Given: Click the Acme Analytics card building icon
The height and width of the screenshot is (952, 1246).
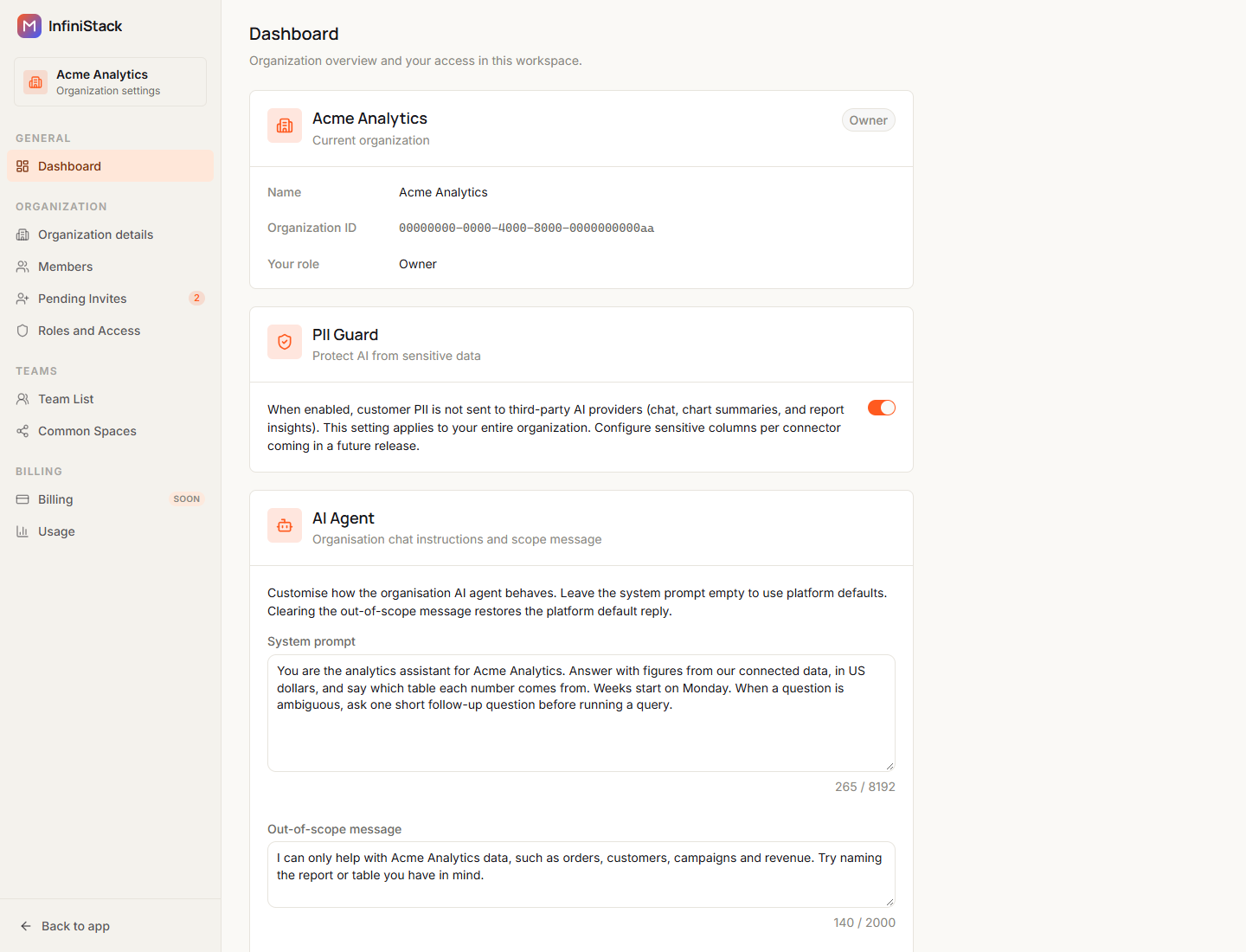Looking at the screenshot, I should point(285,125).
